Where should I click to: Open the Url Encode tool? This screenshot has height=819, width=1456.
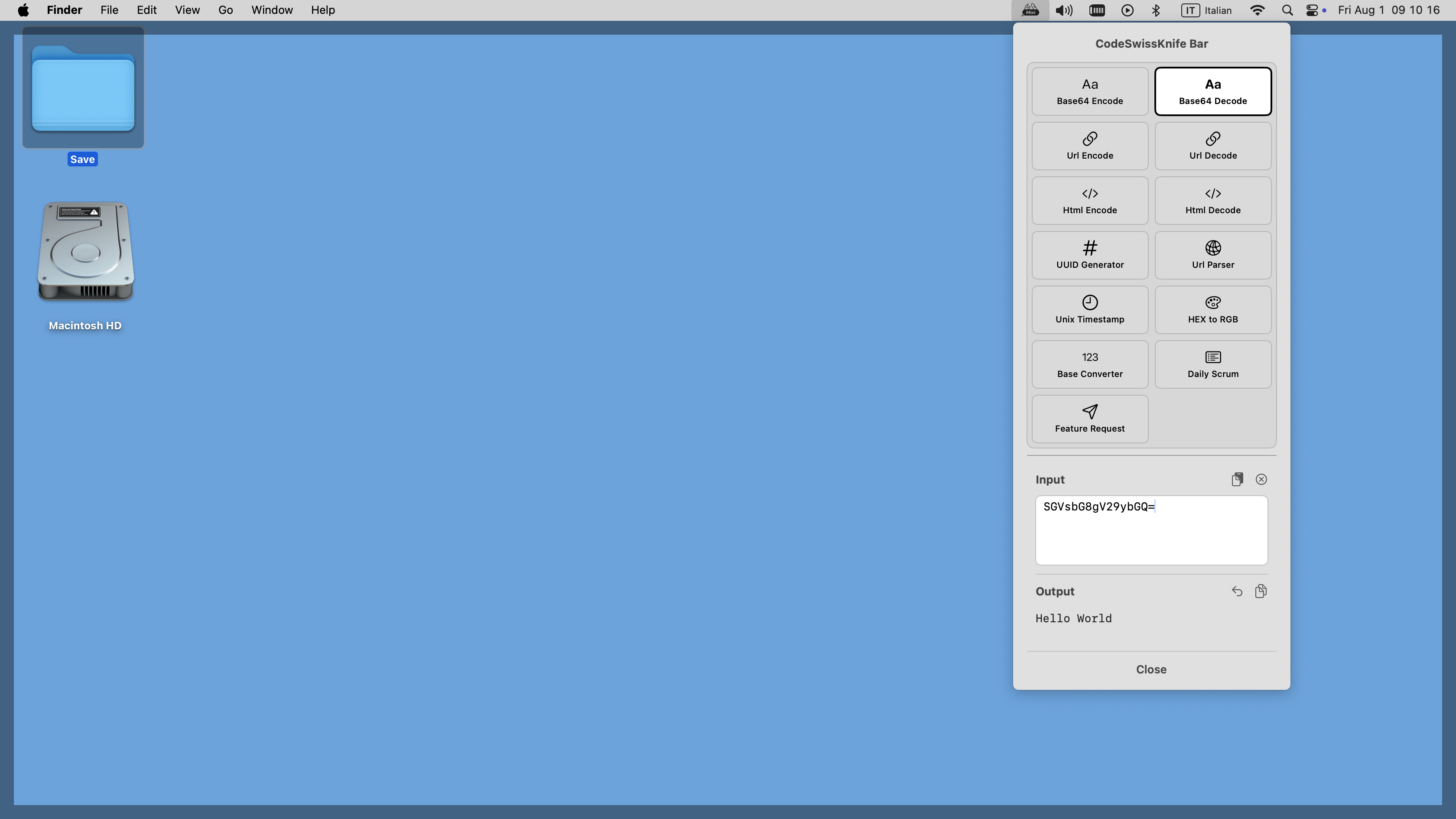coord(1090,146)
